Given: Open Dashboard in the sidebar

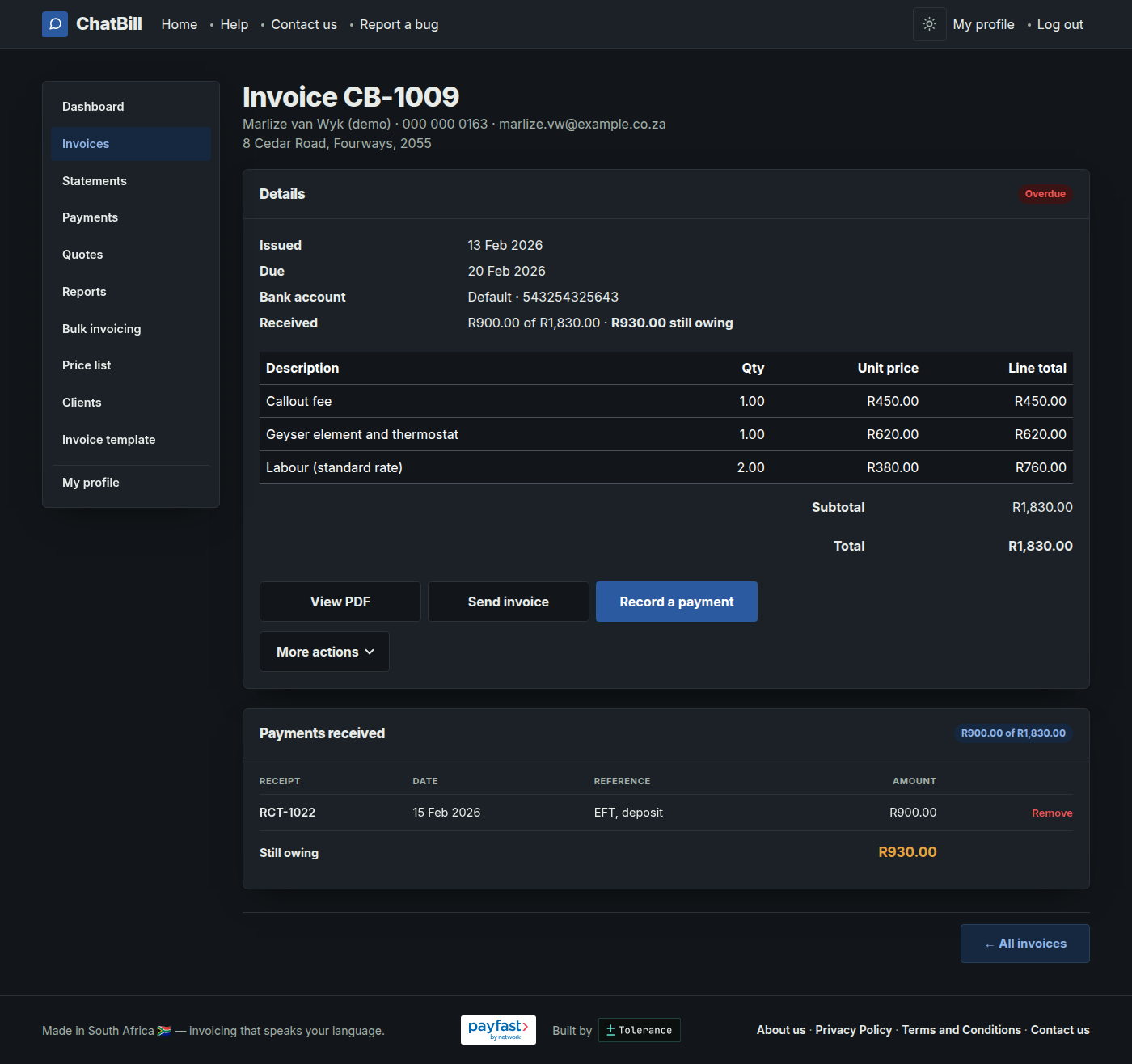Looking at the screenshot, I should (x=131, y=107).
